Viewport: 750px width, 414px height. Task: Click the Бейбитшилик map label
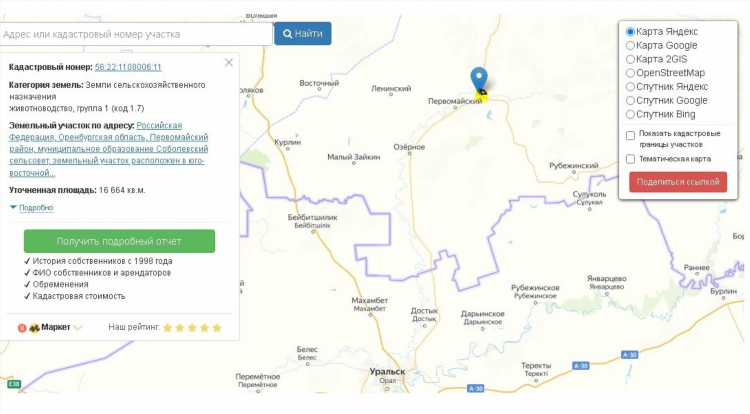pyautogui.click(x=312, y=218)
